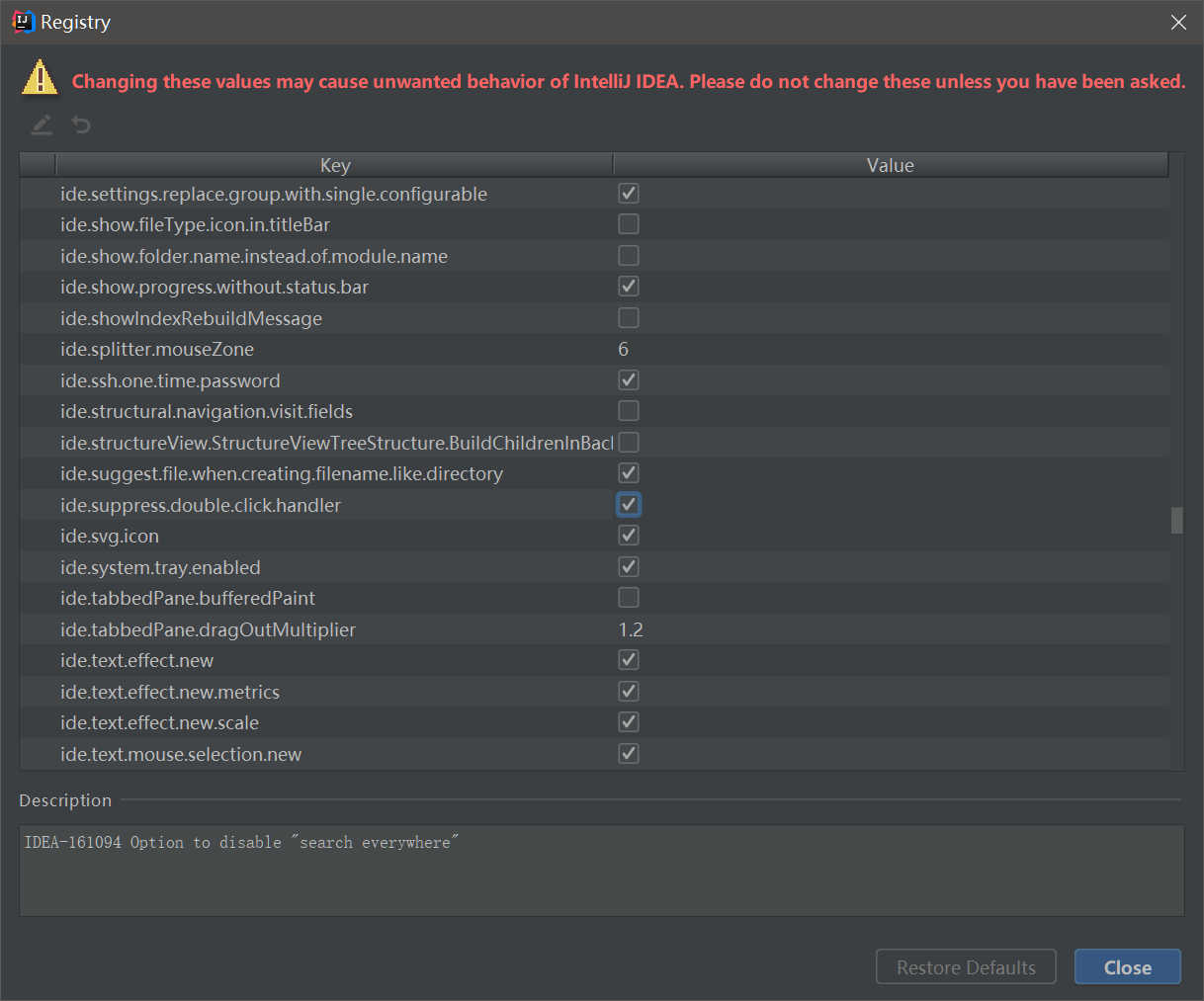1204x1001 pixels.
Task: Click the Restore Defaults button
Action: 966,967
